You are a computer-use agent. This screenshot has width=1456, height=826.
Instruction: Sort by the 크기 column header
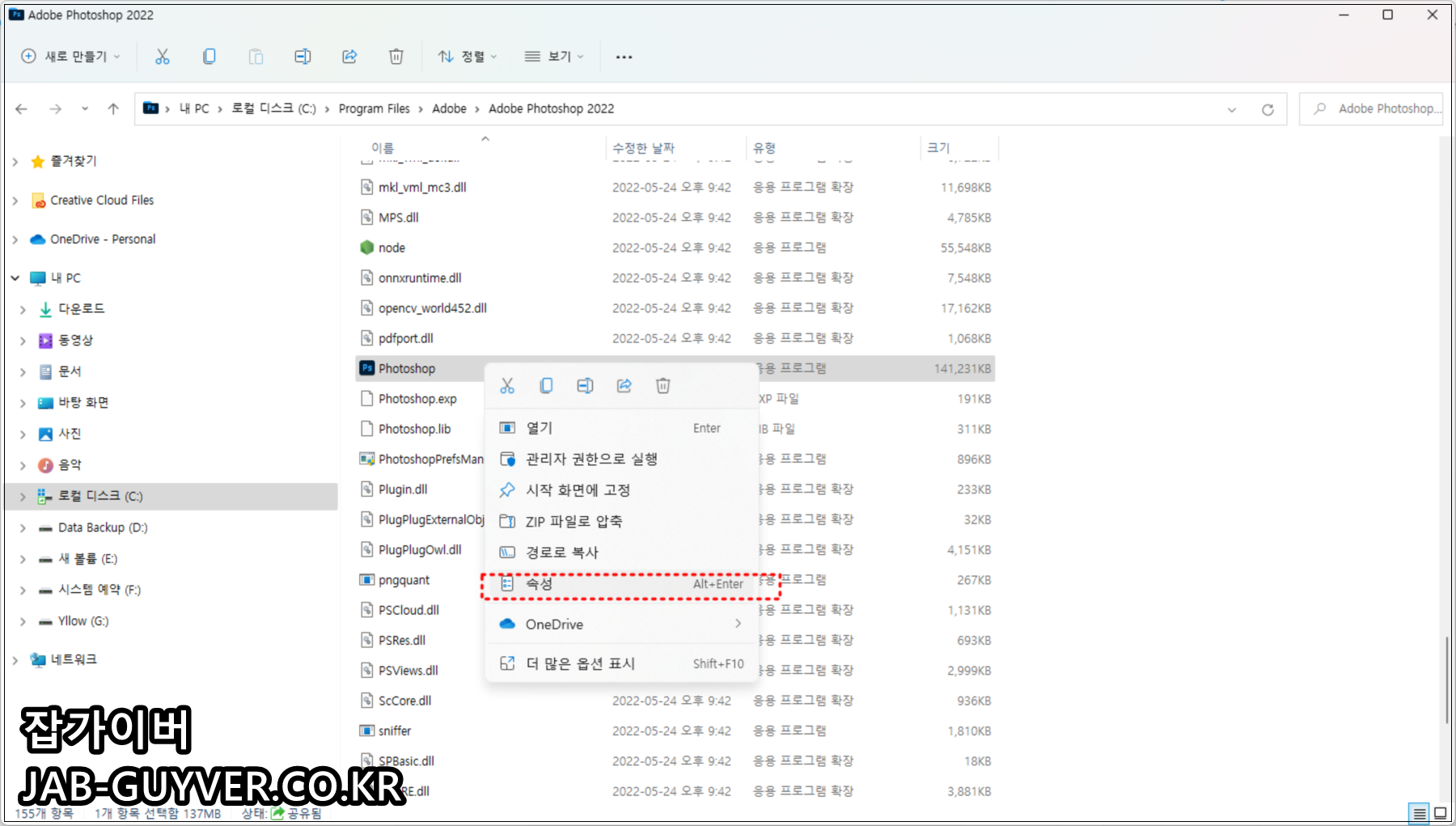click(959, 148)
